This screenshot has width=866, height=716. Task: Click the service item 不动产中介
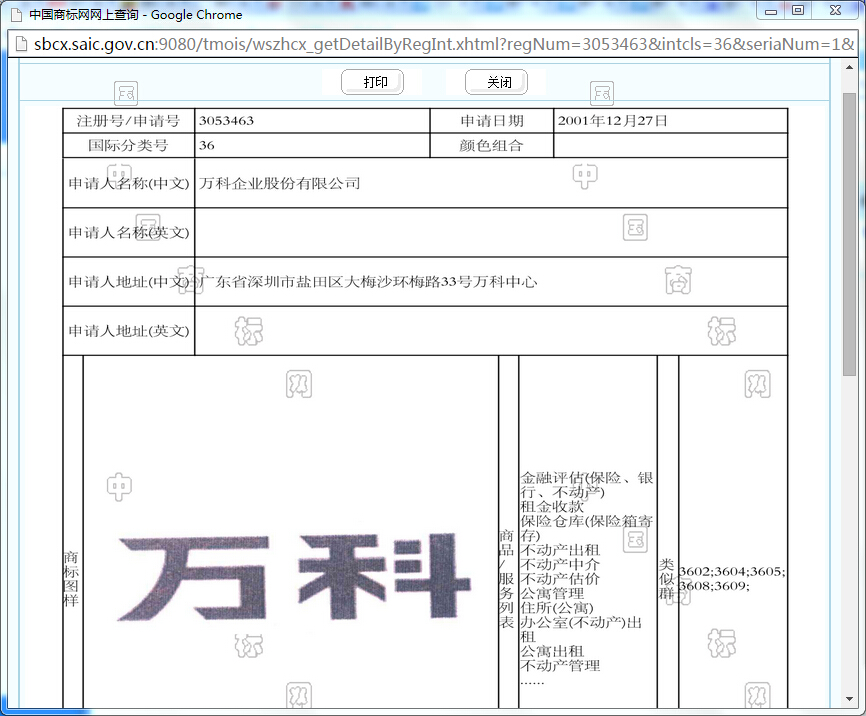[560, 564]
